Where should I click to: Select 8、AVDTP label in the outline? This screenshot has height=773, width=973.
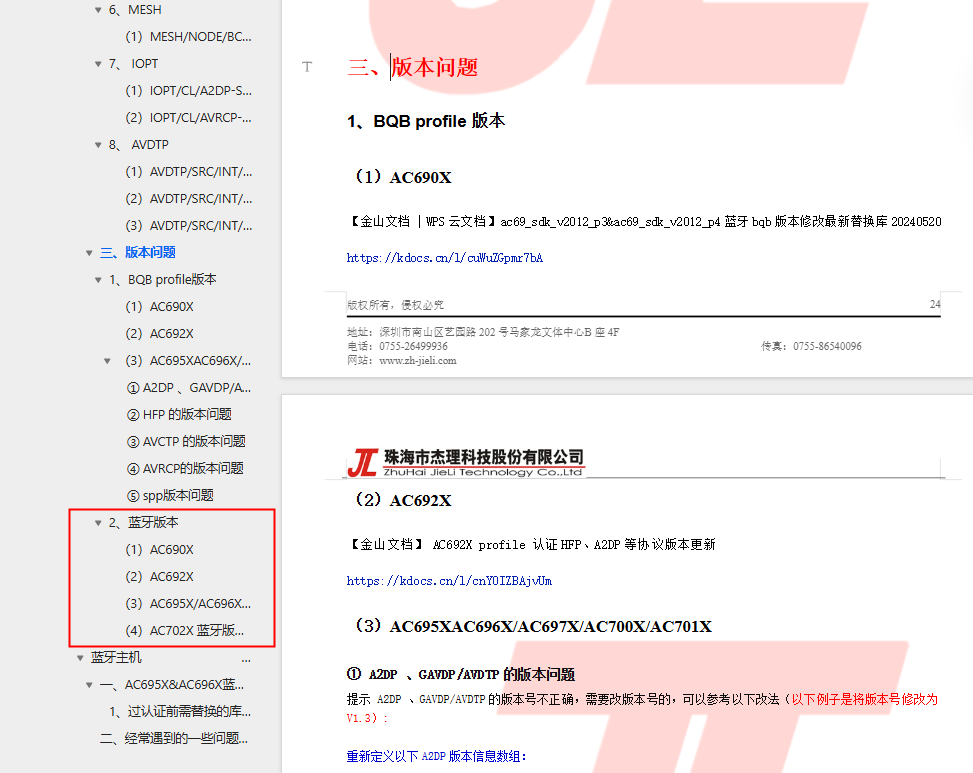point(139,145)
